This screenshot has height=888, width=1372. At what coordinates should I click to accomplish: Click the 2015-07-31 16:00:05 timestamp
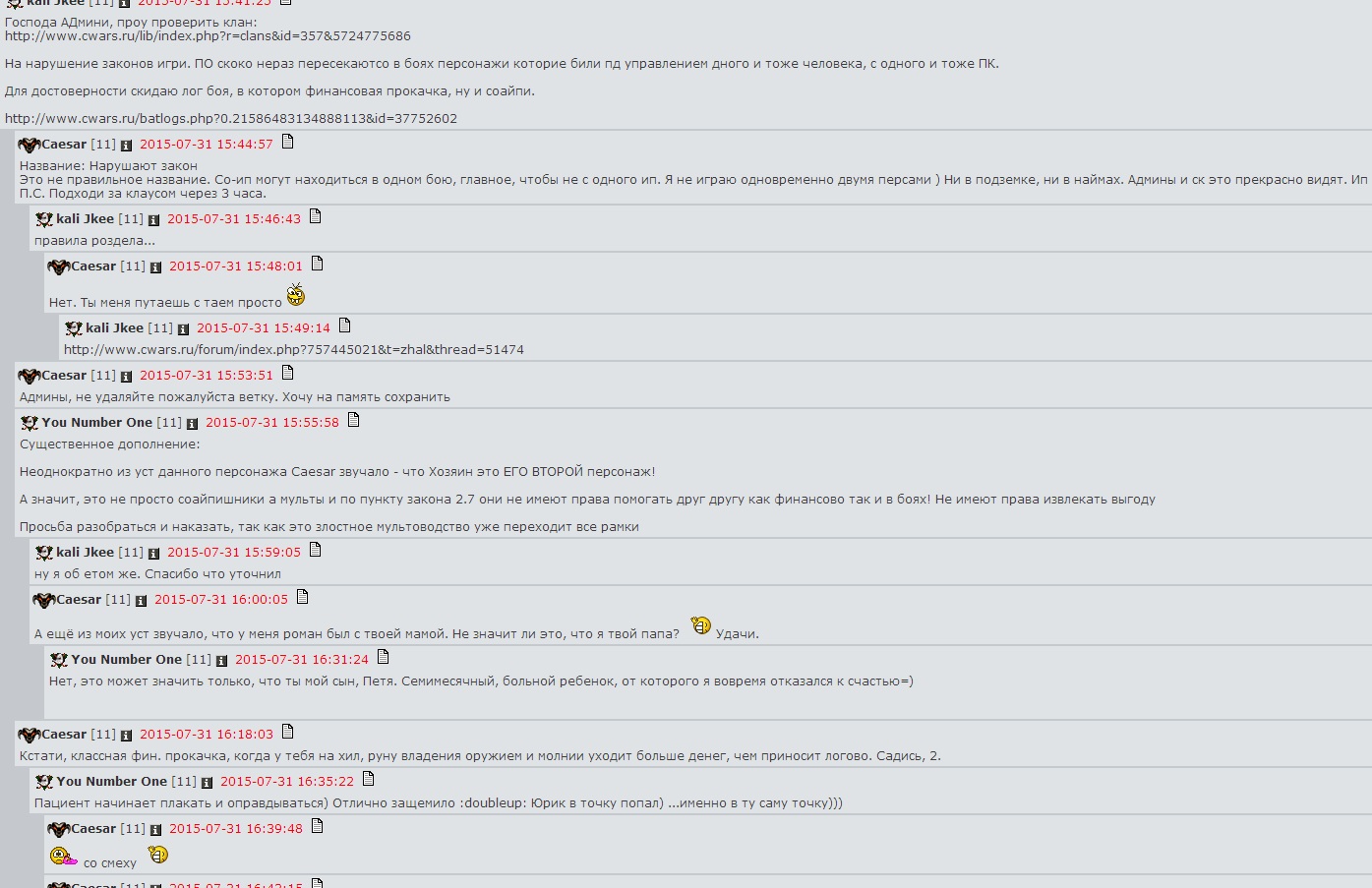[x=221, y=600]
